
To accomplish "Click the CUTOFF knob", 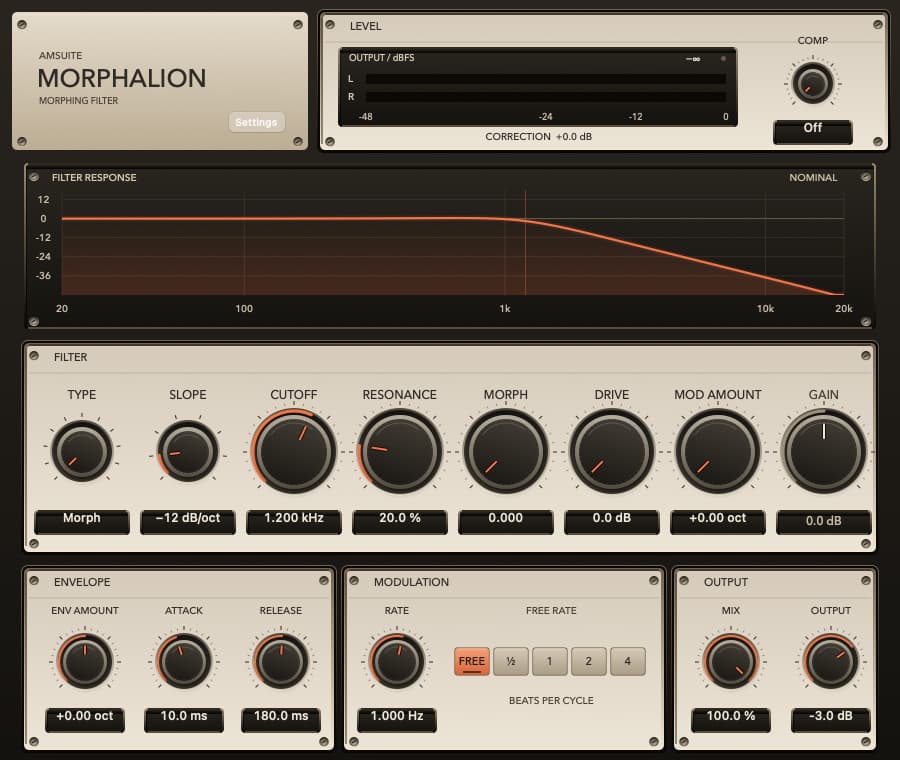I will (293, 451).
